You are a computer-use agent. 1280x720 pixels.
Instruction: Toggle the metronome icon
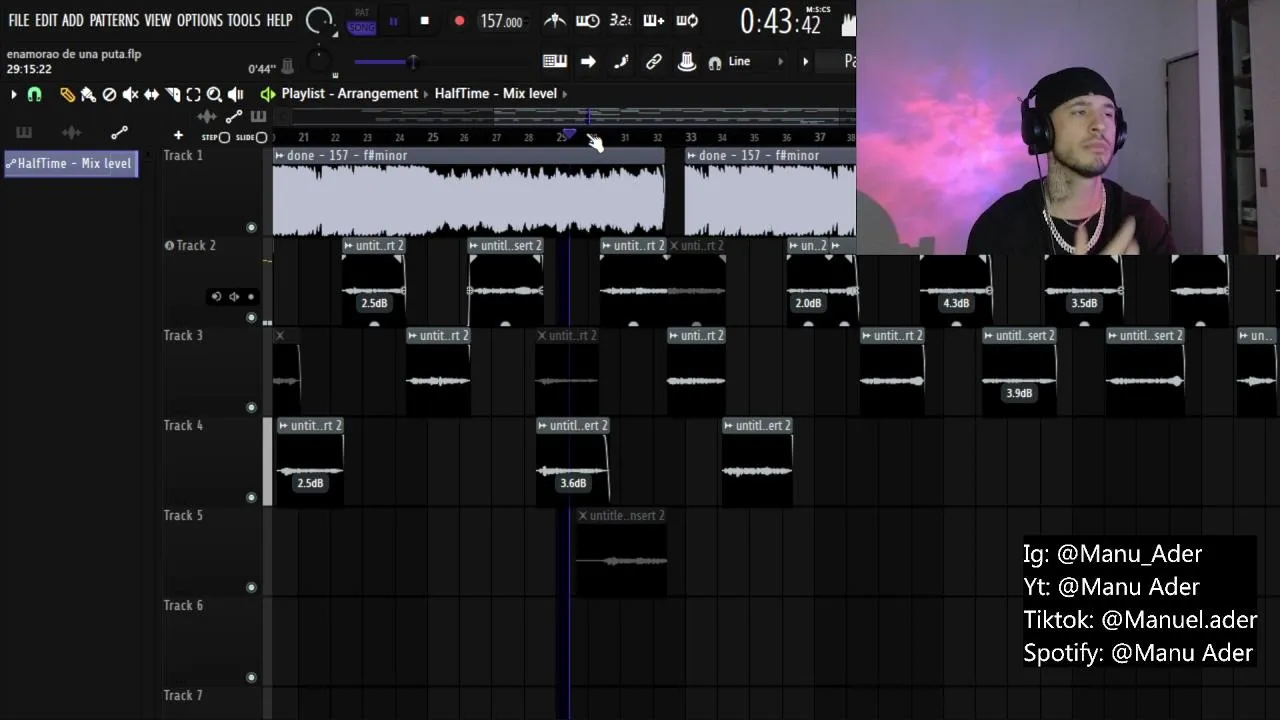pyautogui.click(x=554, y=21)
